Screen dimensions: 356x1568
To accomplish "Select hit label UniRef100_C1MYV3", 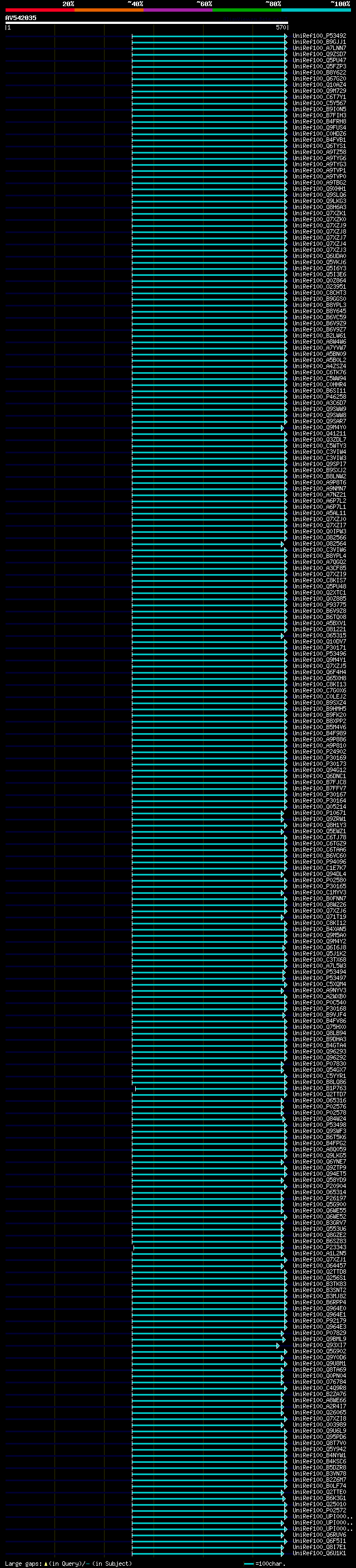I will (319, 892).
